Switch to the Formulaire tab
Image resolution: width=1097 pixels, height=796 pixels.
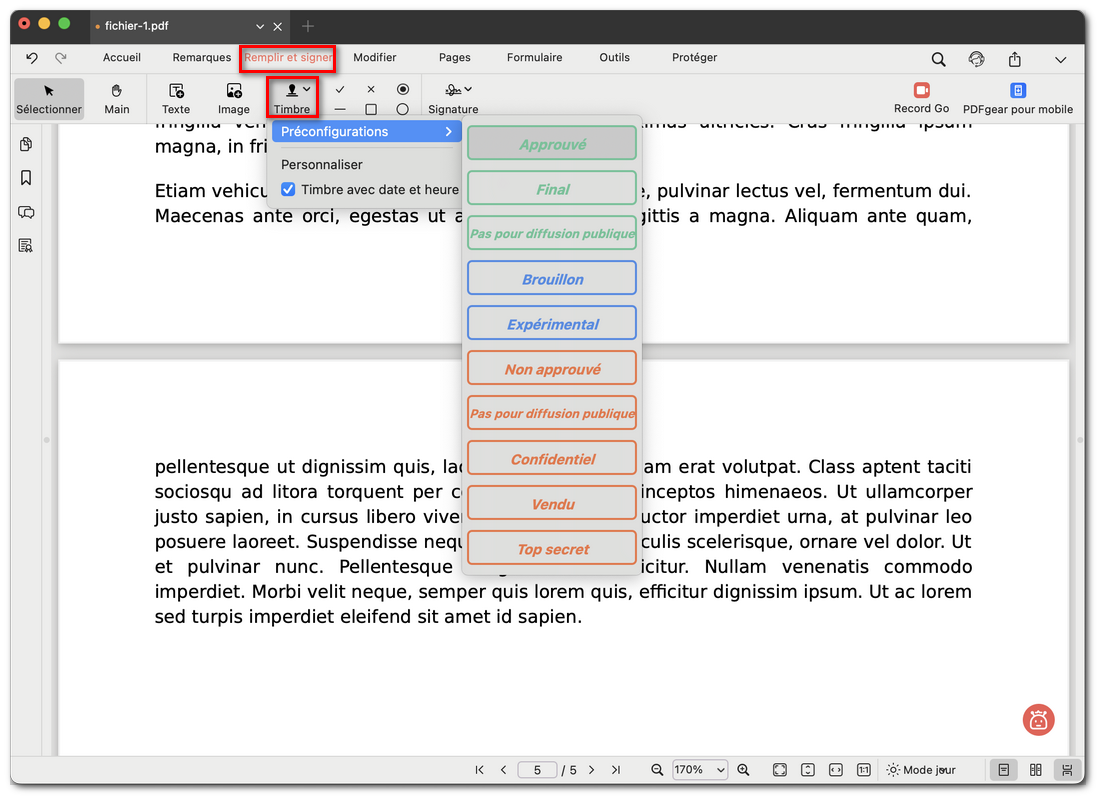click(534, 58)
